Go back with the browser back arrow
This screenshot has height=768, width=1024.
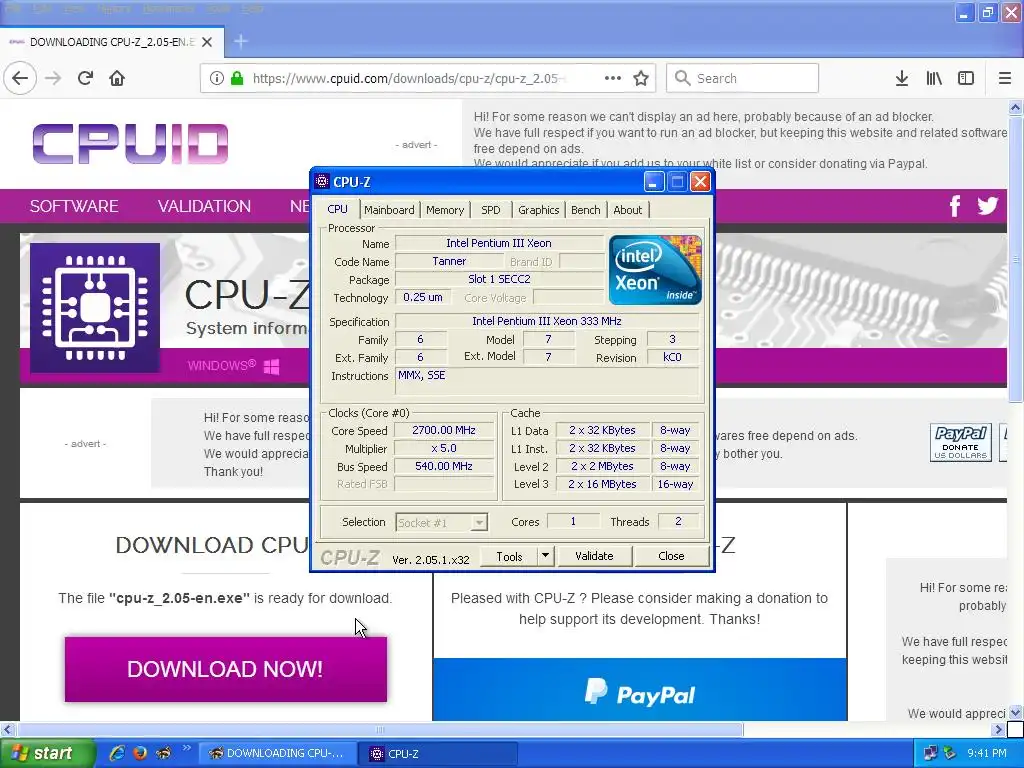point(20,78)
